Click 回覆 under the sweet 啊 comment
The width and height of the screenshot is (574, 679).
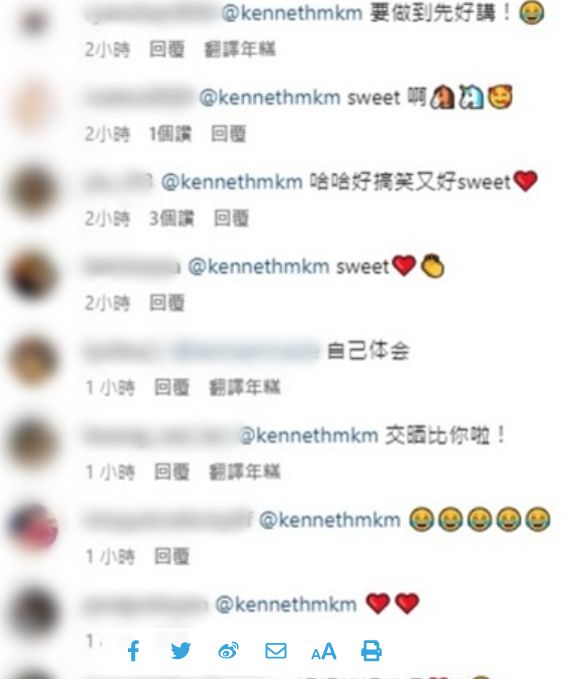point(229,134)
